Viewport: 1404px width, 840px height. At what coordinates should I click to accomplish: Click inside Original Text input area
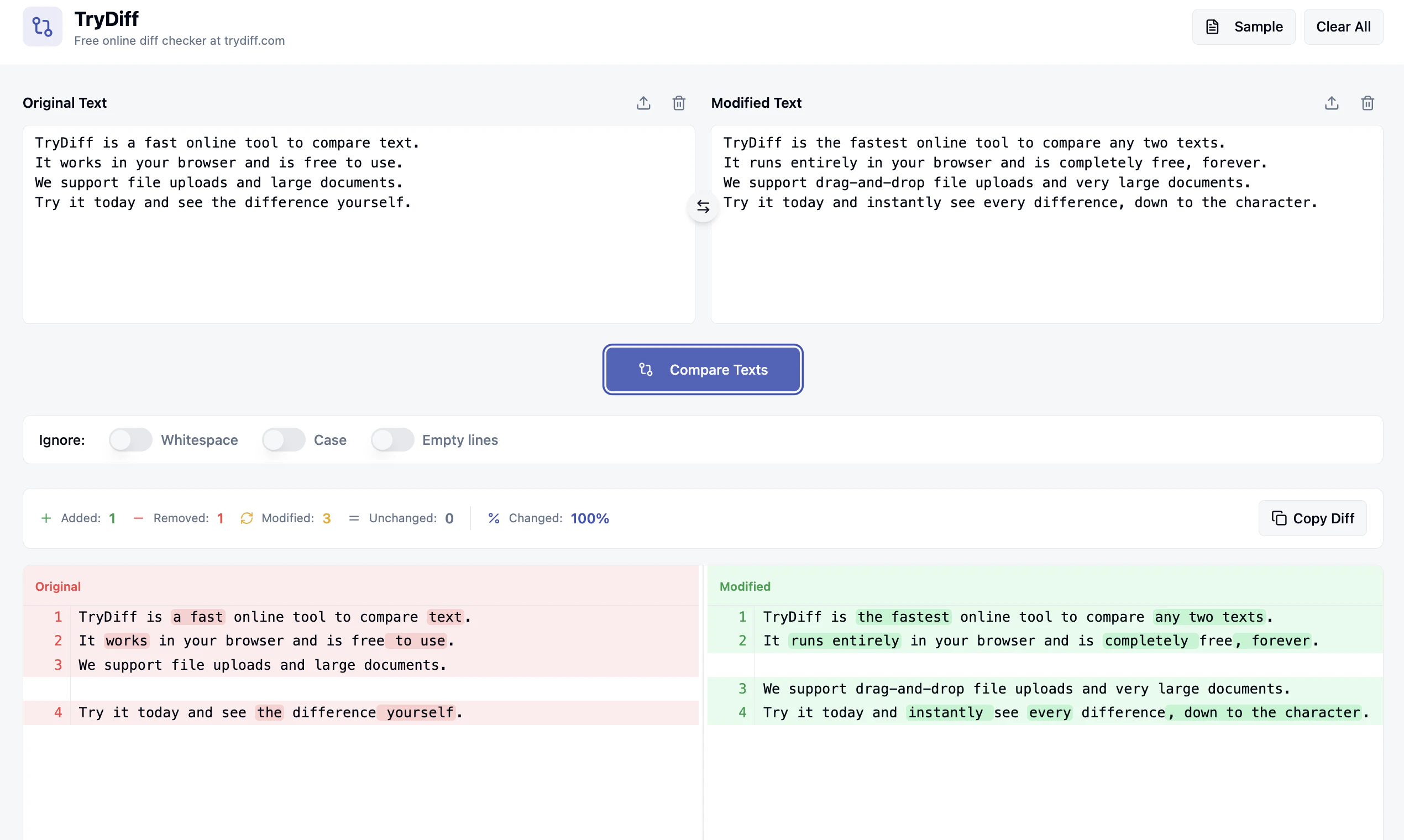tap(358, 260)
